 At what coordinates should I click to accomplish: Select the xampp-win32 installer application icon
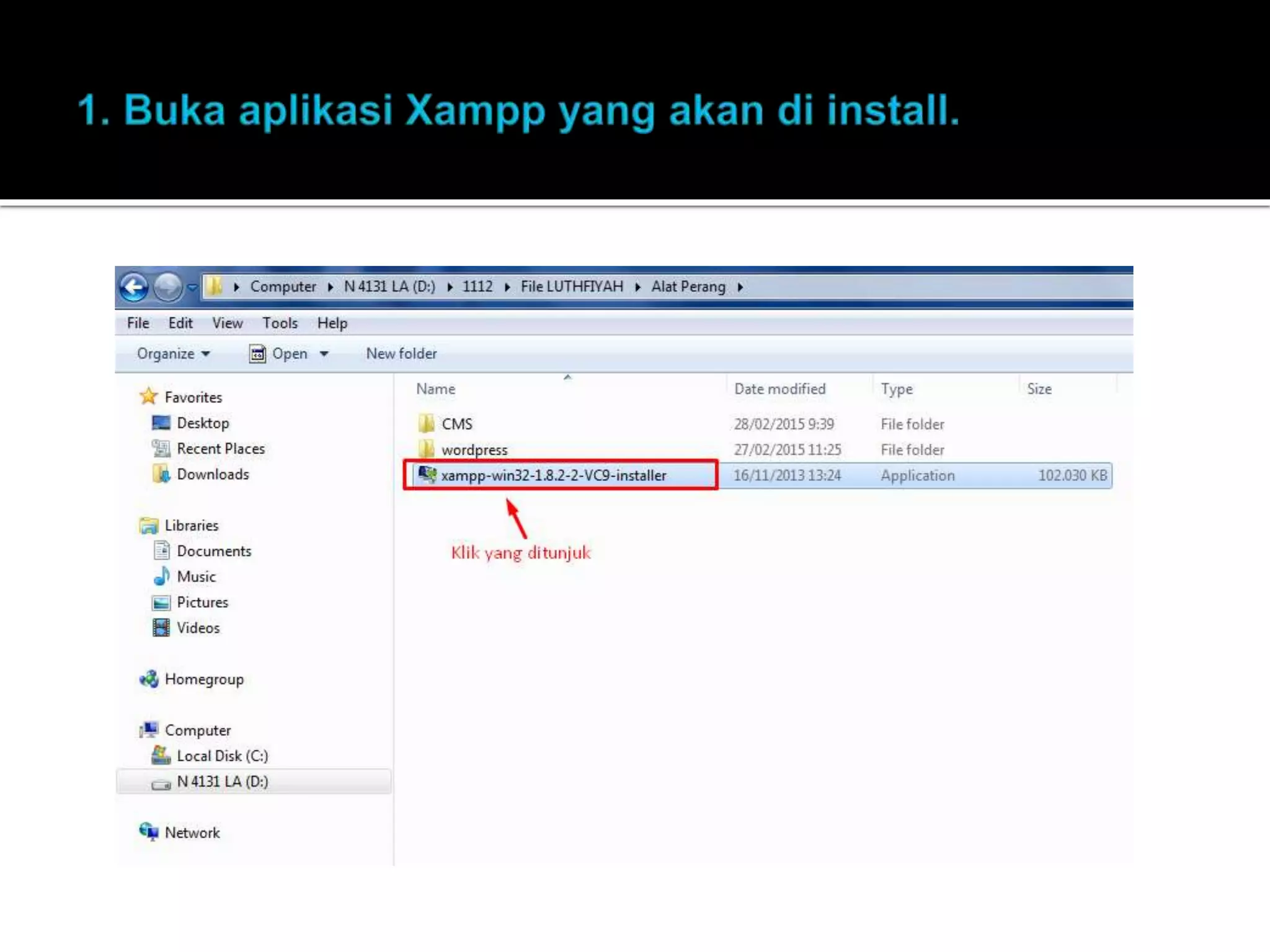pyautogui.click(x=427, y=475)
